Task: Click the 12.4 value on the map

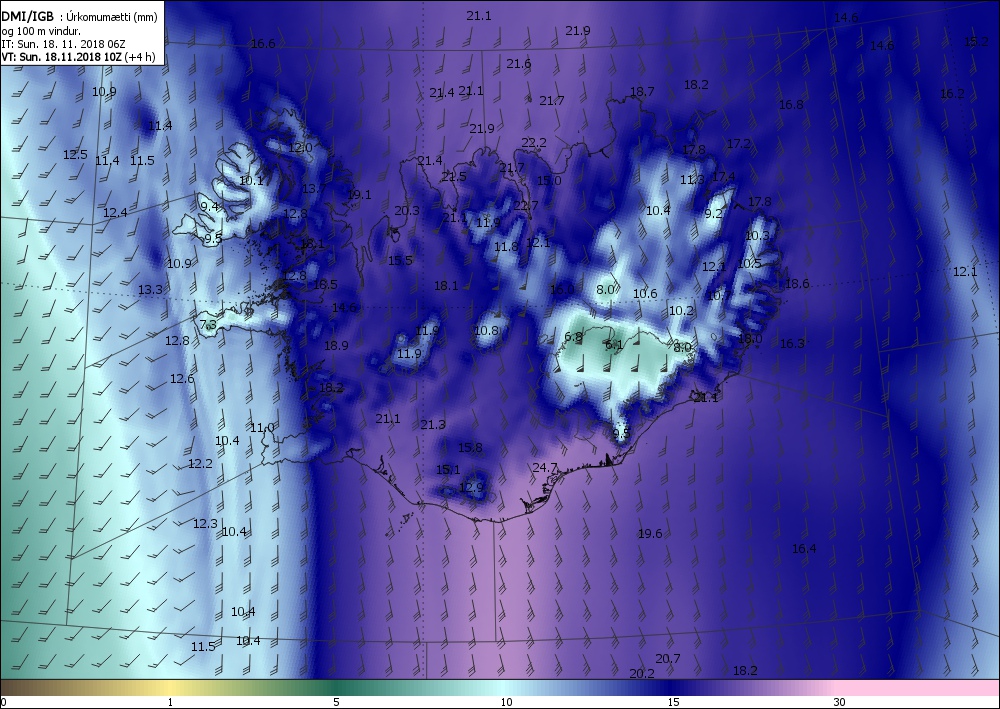Action: 115,212
